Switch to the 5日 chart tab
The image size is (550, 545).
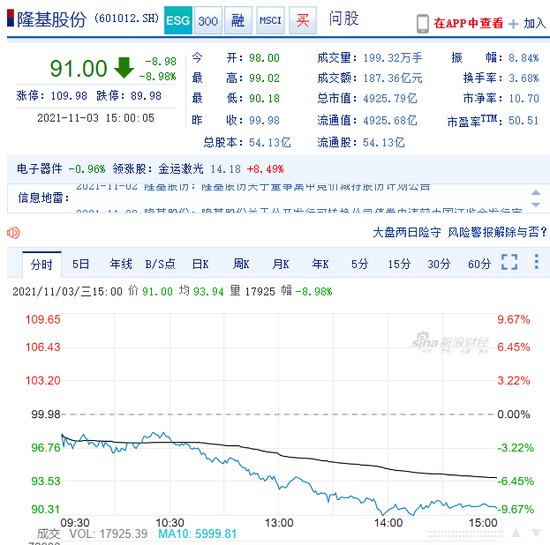[80, 264]
